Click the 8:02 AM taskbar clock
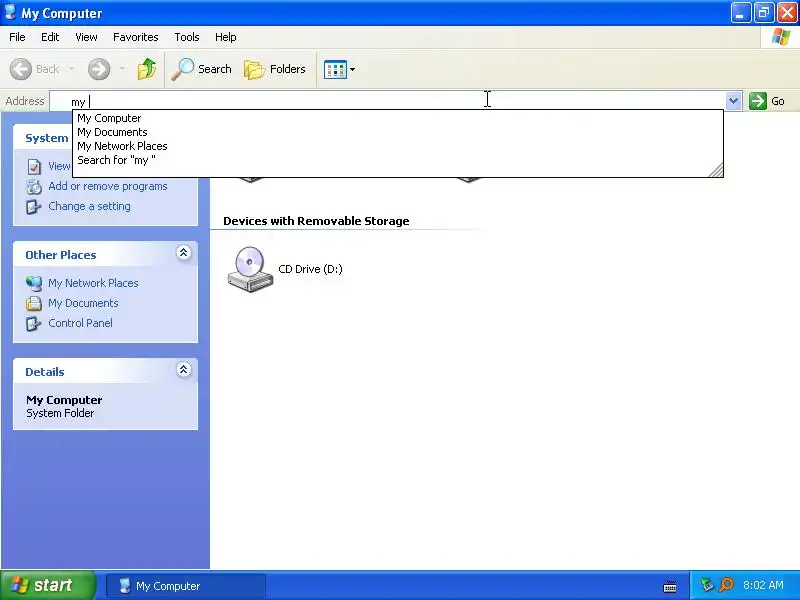 click(x=763, y=585)
